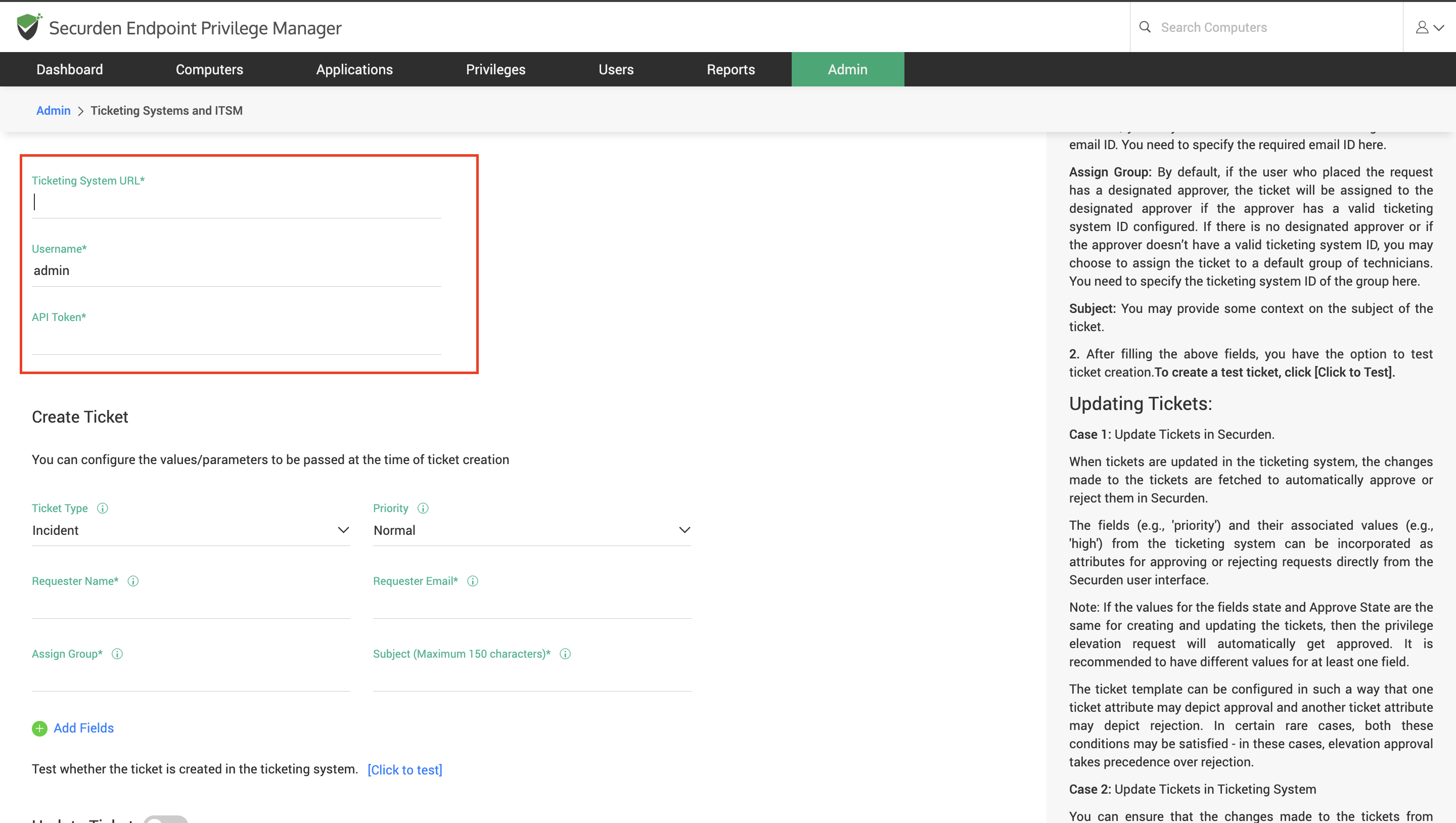Click the Requester Name input field
The height and width of the screenshot is (823, 1456).
191,604
